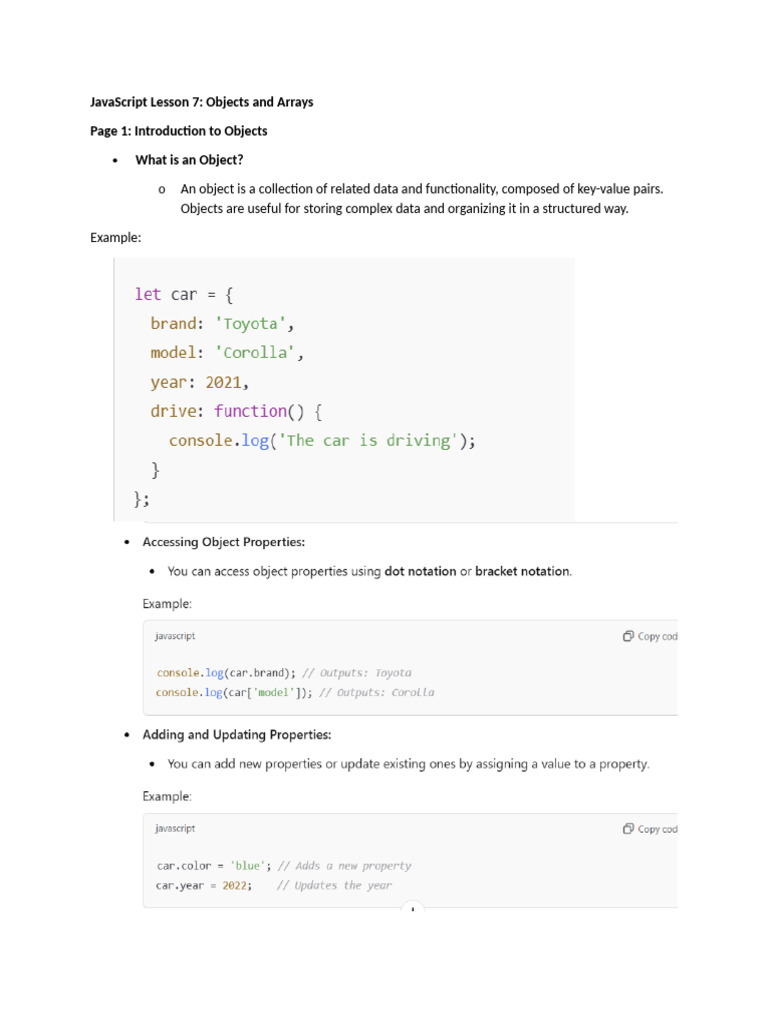Viewport: 768px width, 1024px height.
Task: Click the 'year: 2021,' code line
Action: 200,382
